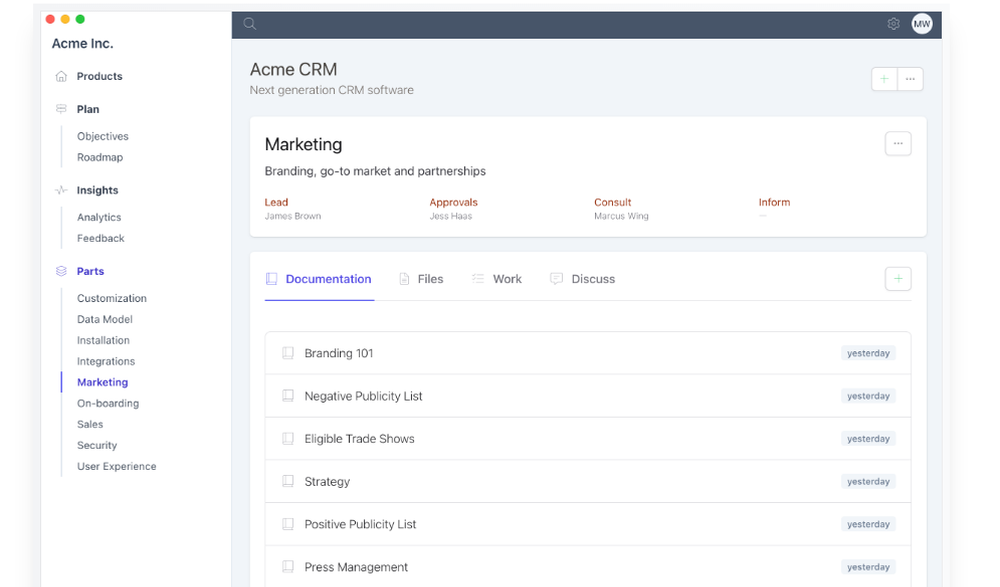This screenshot has height=587, width=1000.
Task: Click the Acme Inc. workspace name
Action: pyautogui.click(x=82, y=43)
